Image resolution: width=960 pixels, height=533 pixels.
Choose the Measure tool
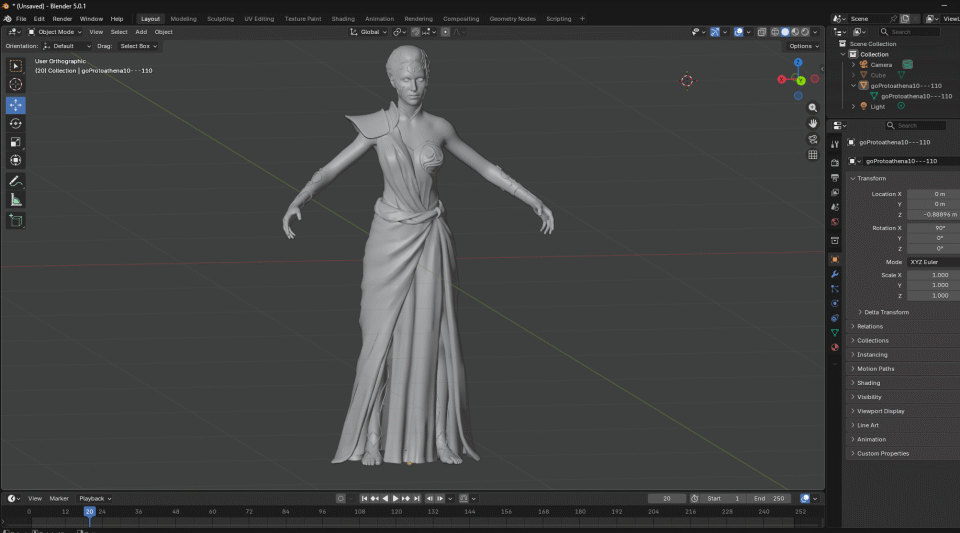pos(16,200)
